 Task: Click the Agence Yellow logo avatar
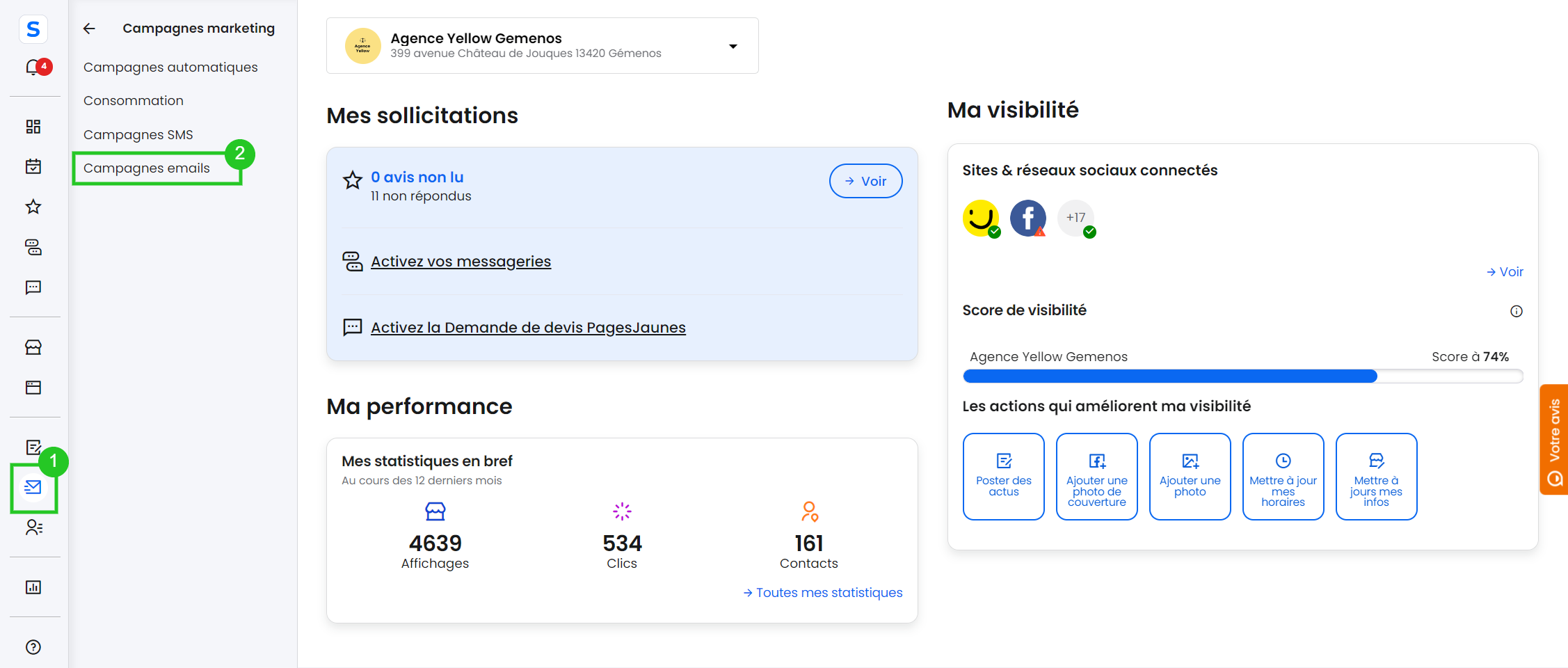pos(363,46)
